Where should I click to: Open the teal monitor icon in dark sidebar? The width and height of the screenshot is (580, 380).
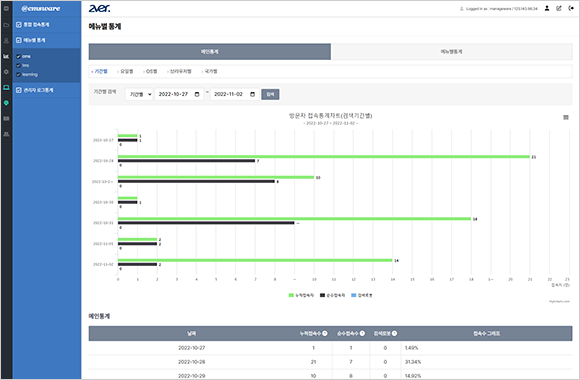click(6, 87)
